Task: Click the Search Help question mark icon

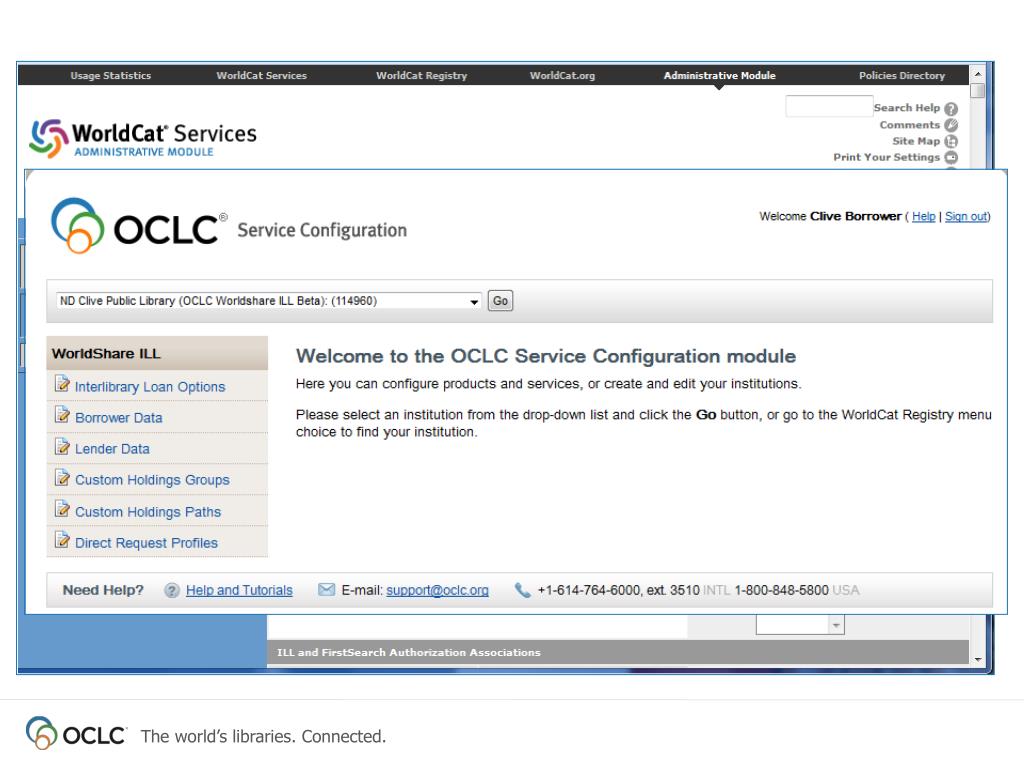Action: pyautogui.click(x=951, y=108)
